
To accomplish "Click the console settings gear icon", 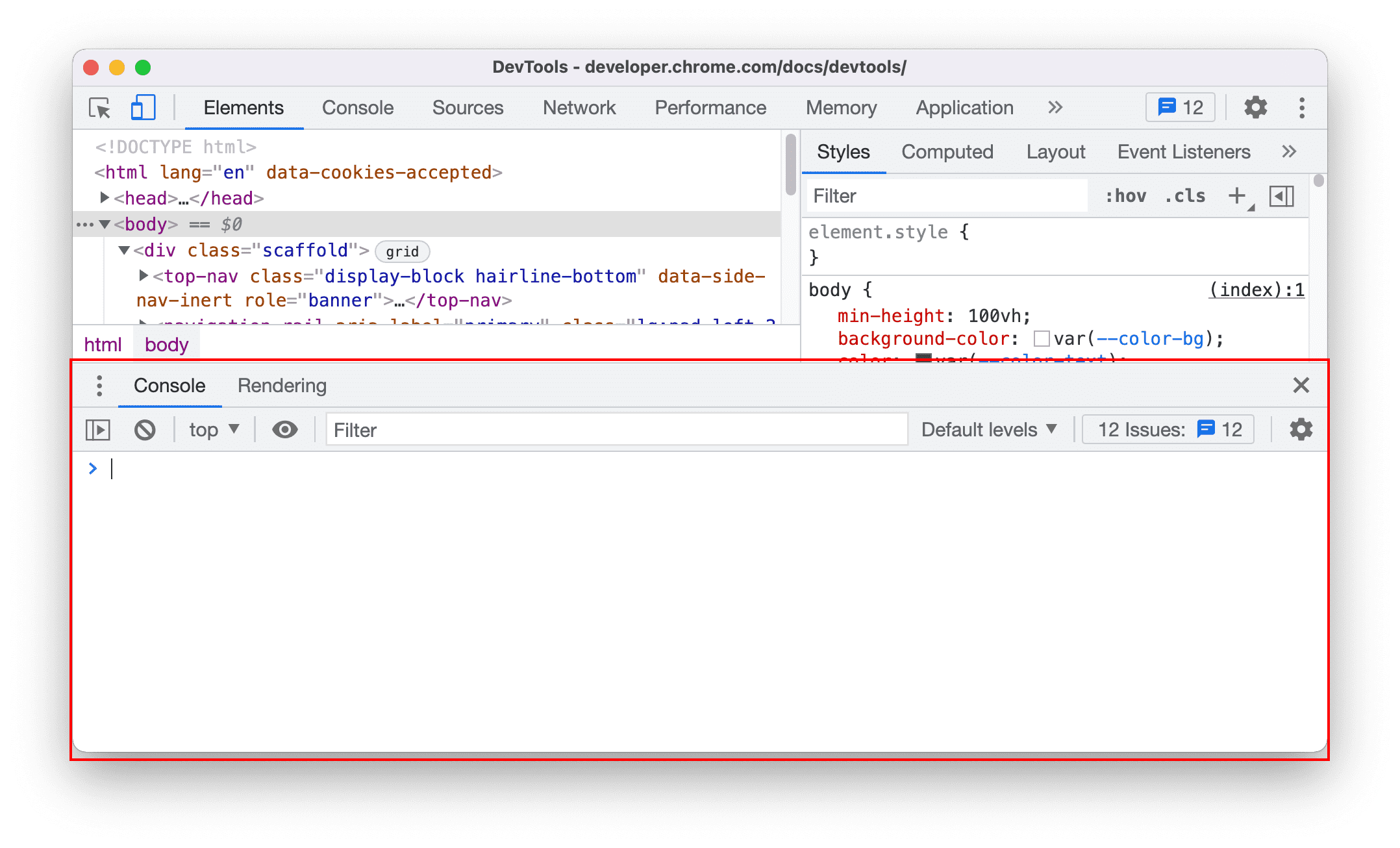I will click(1300, 430).
